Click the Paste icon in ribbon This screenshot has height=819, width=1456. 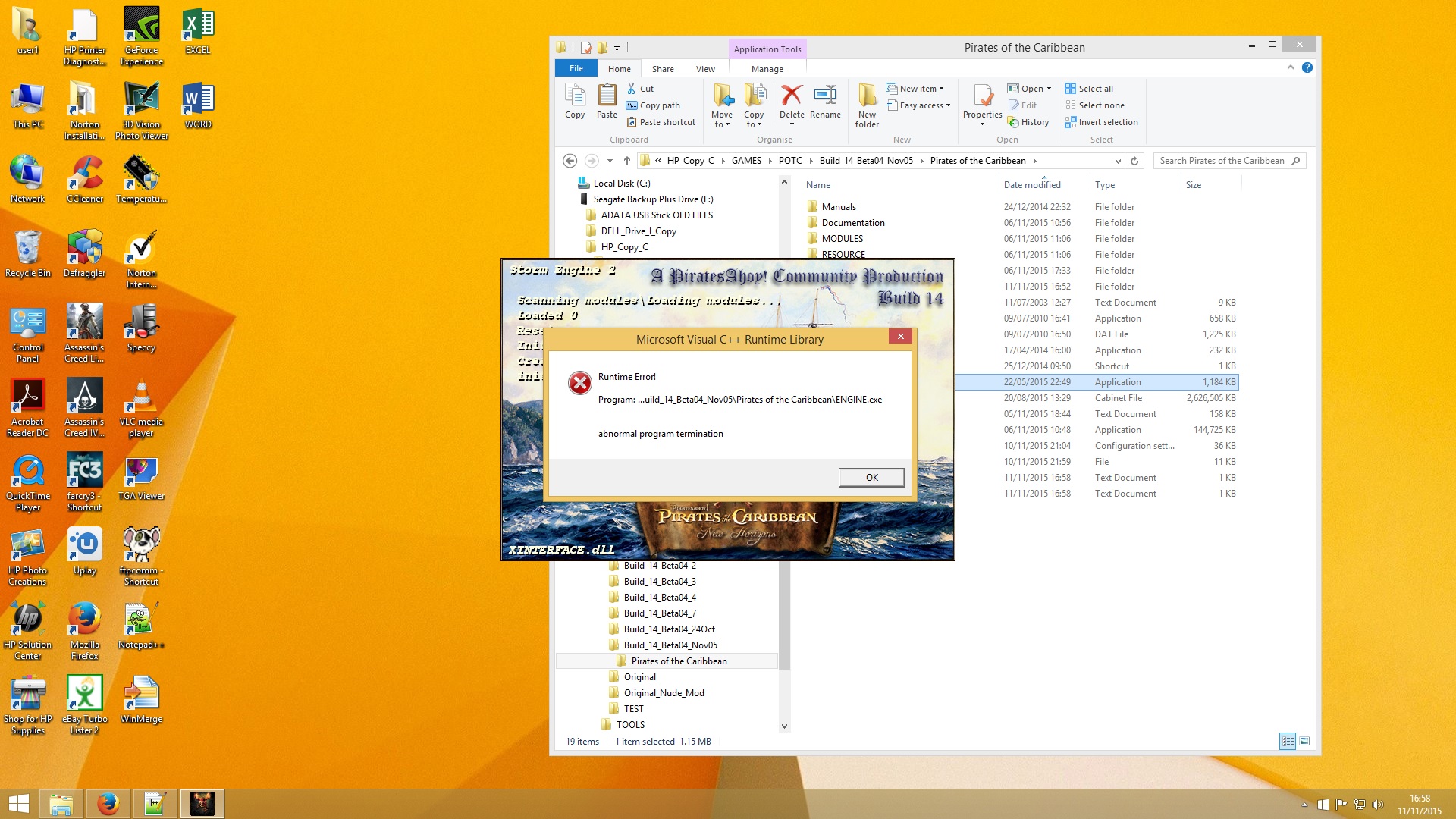pos(607,102)
